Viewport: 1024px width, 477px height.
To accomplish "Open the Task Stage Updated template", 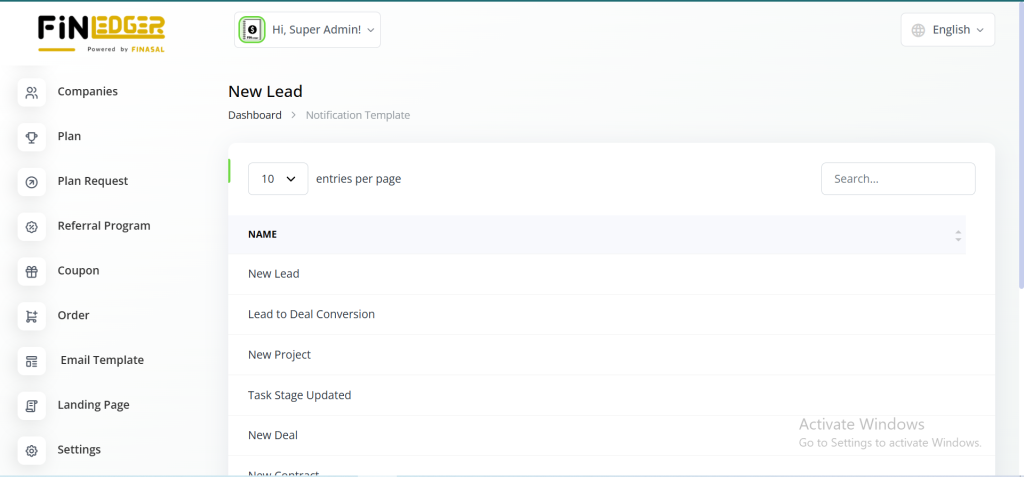I will (x=299, y=395).
